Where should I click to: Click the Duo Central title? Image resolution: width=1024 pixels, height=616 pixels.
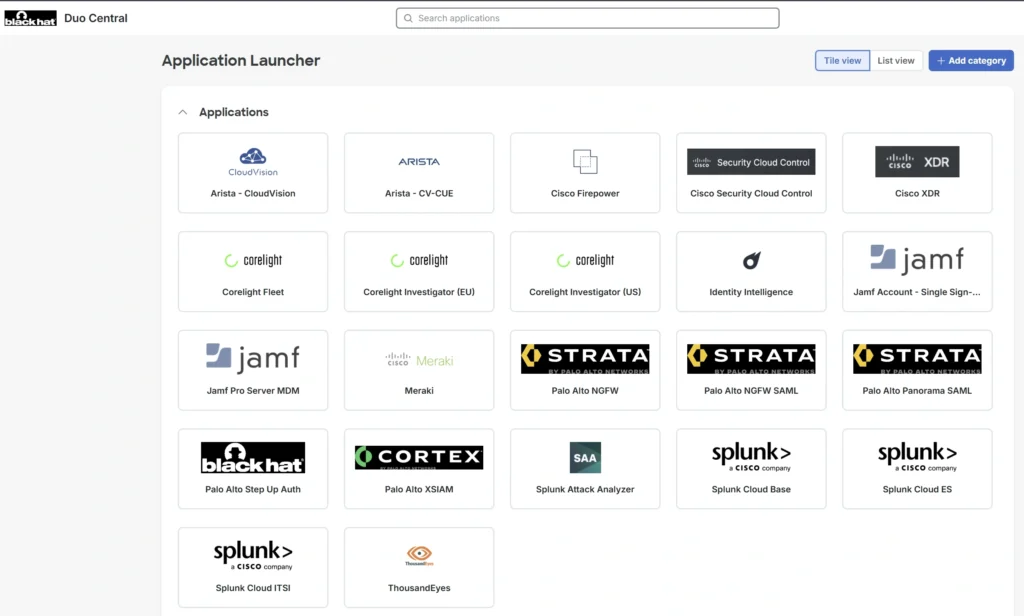click(96, 18)
